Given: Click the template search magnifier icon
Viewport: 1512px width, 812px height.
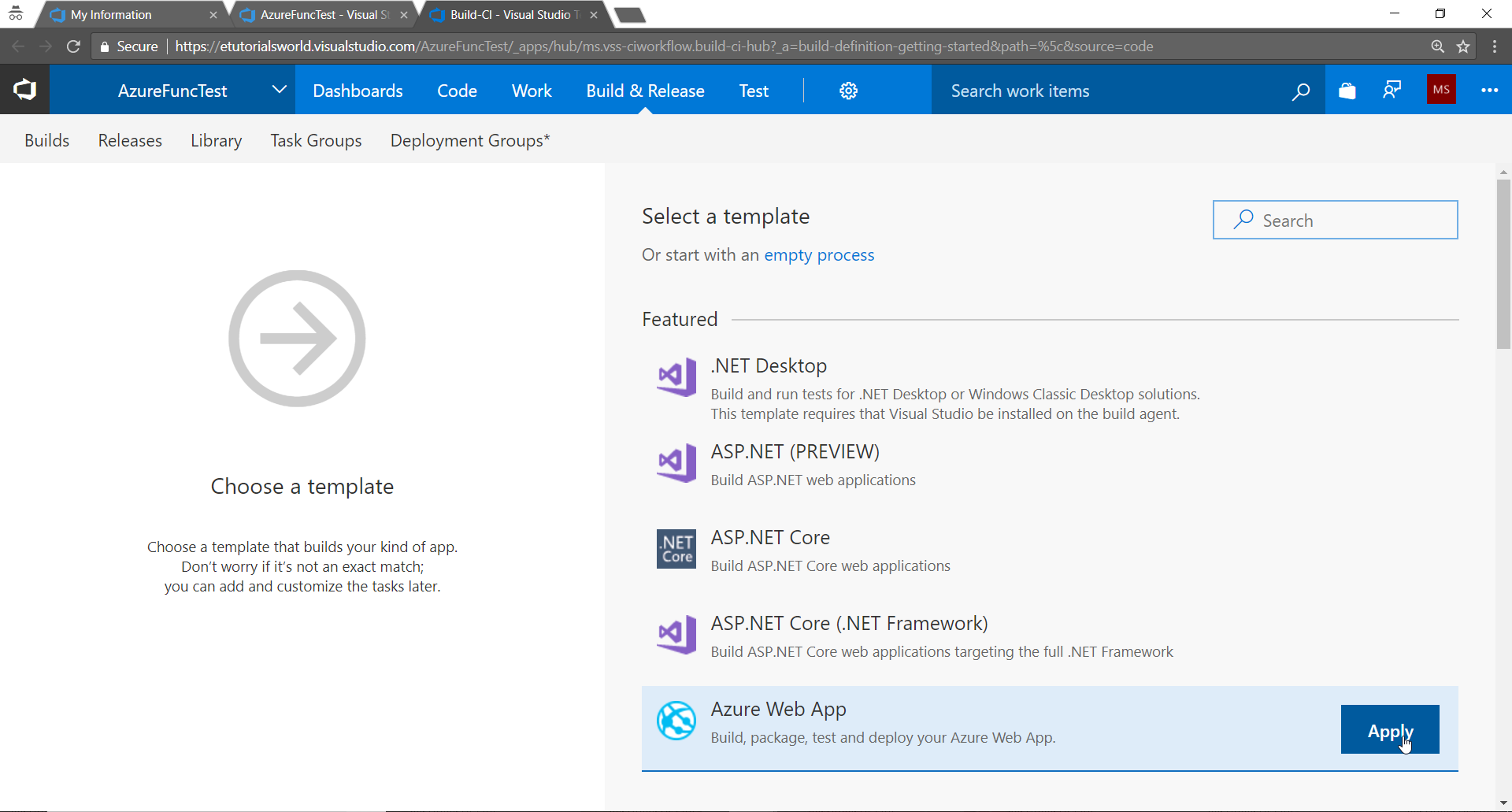Looking at the screenshot, I should (1243, 219).
